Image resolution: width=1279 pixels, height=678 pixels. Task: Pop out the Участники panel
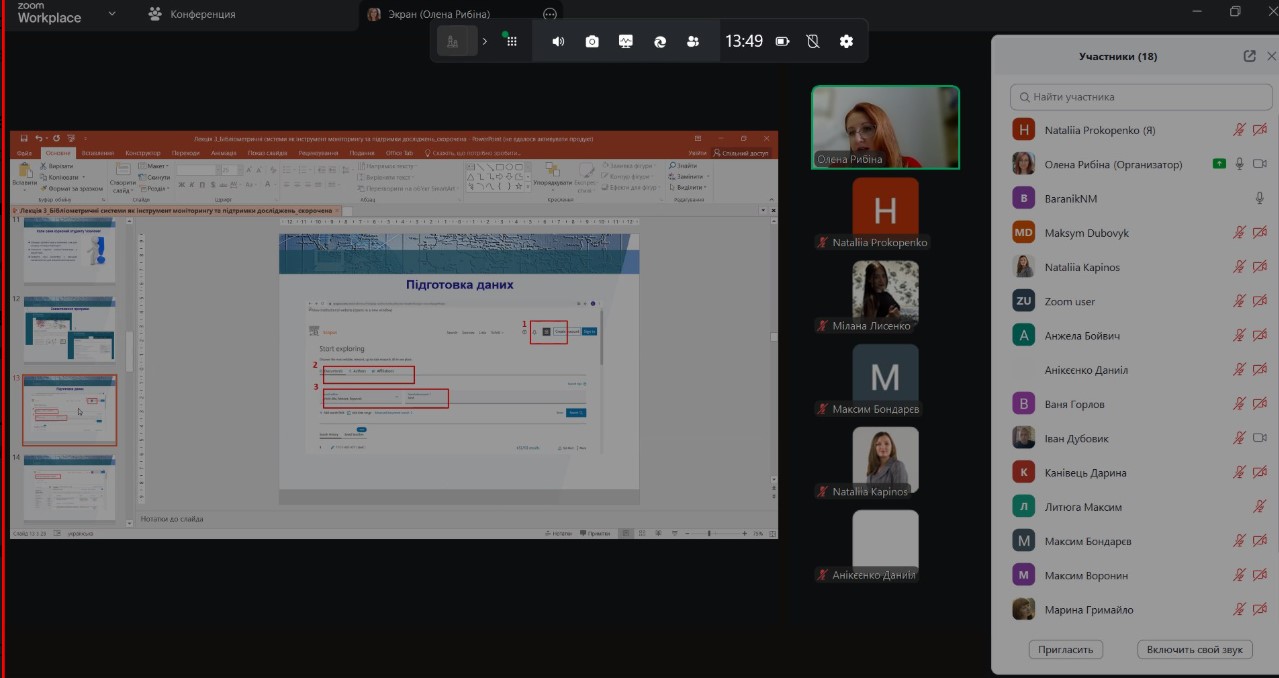1249,56
